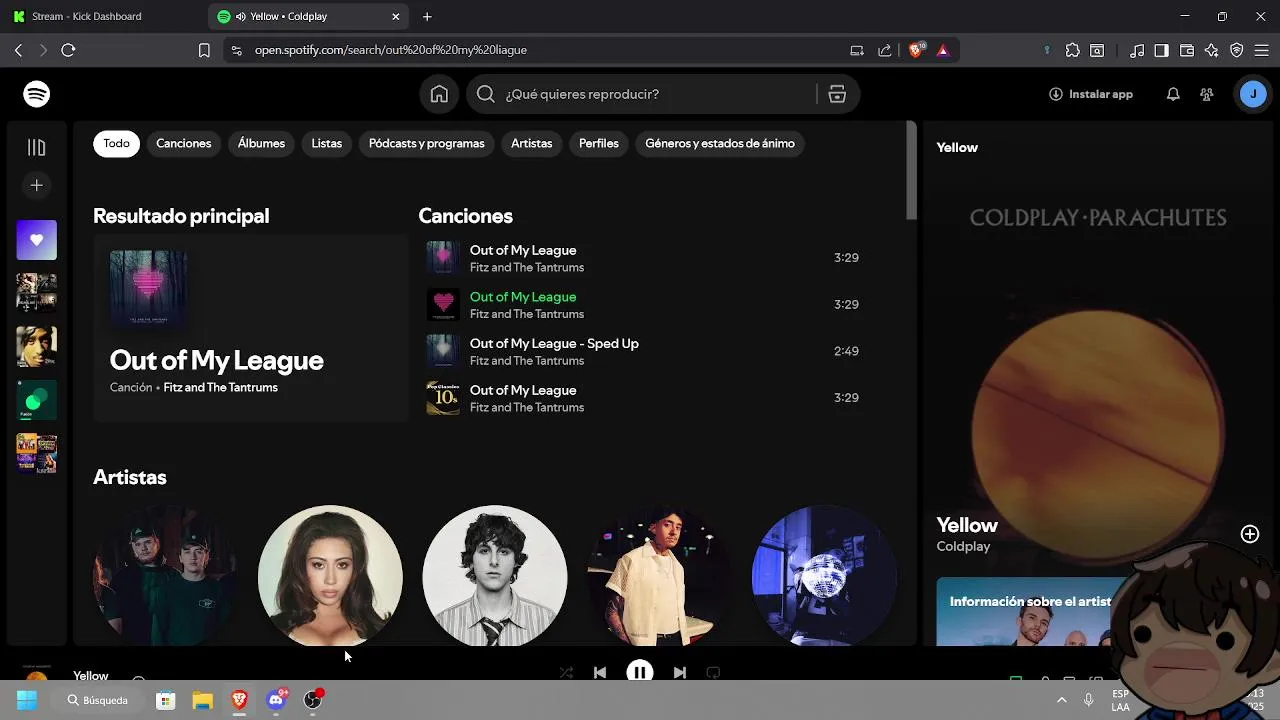Toggle repeat in the player bar
This screenshot has width=1280, height=720.
(713, 673)
